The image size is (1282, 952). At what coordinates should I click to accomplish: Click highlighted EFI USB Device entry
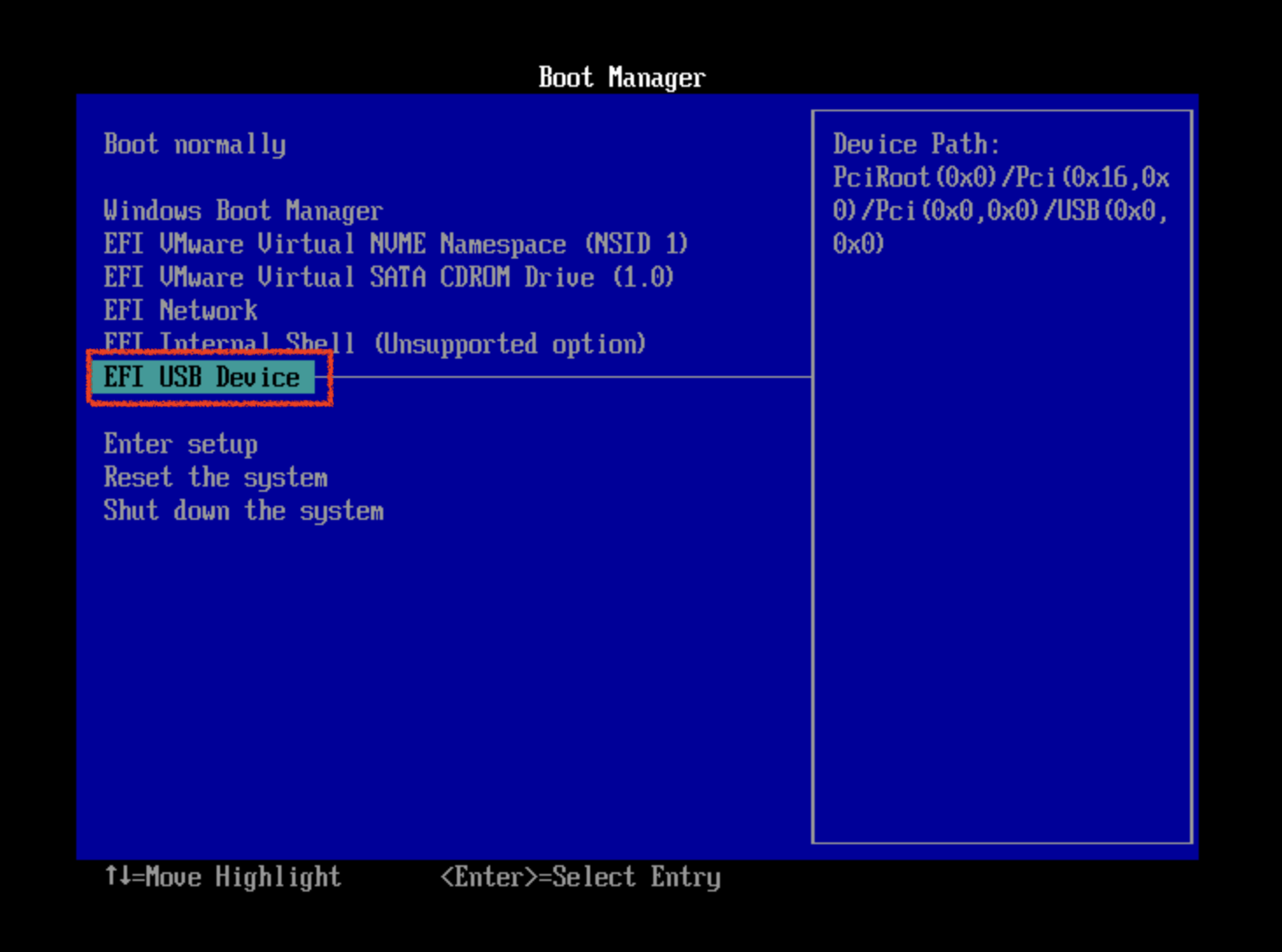203,378
